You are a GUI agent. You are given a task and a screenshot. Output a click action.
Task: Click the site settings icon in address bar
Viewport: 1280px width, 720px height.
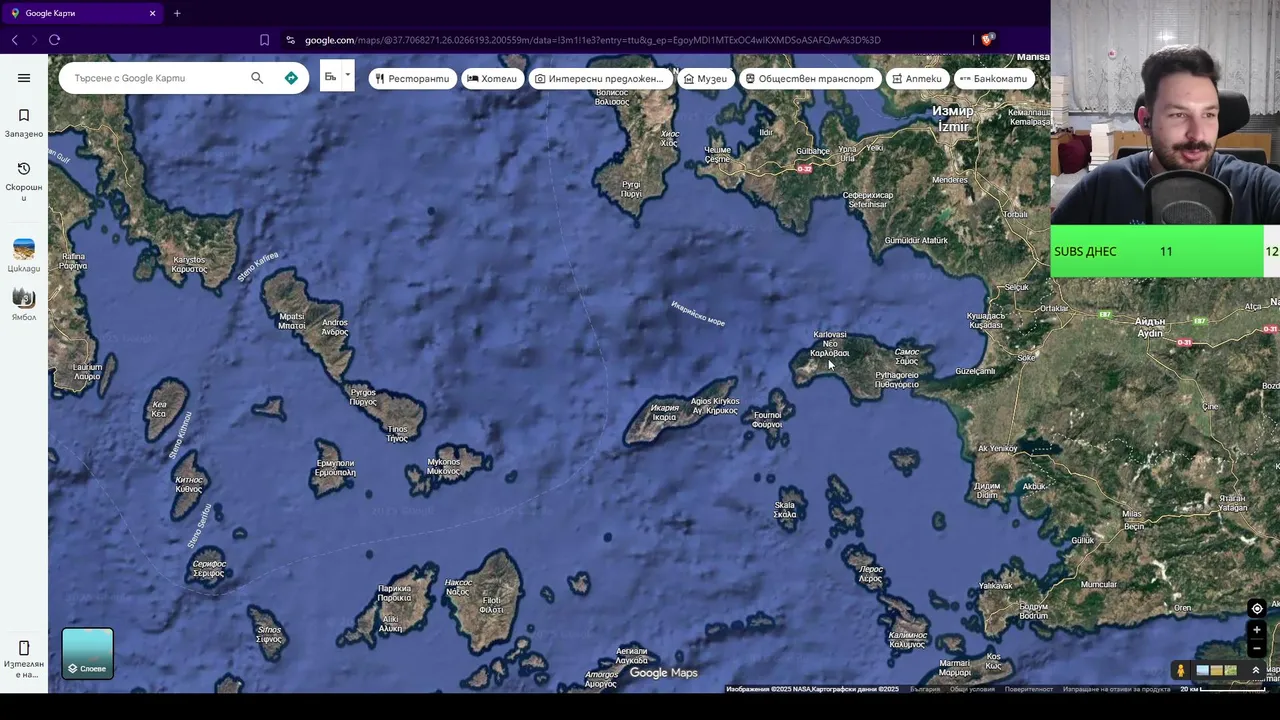(x=290, y=40)
